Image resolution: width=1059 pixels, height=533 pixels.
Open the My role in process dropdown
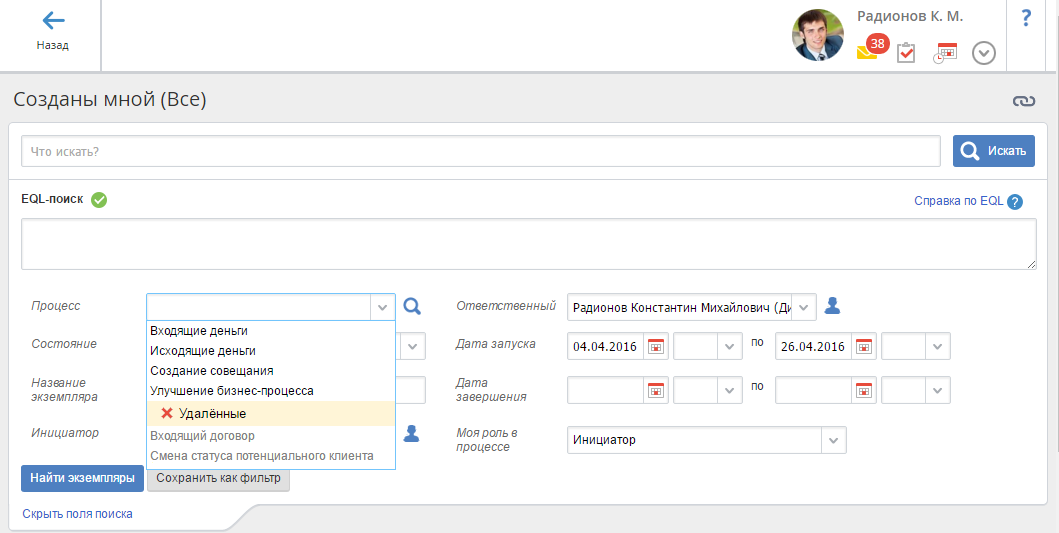[834, 440]
